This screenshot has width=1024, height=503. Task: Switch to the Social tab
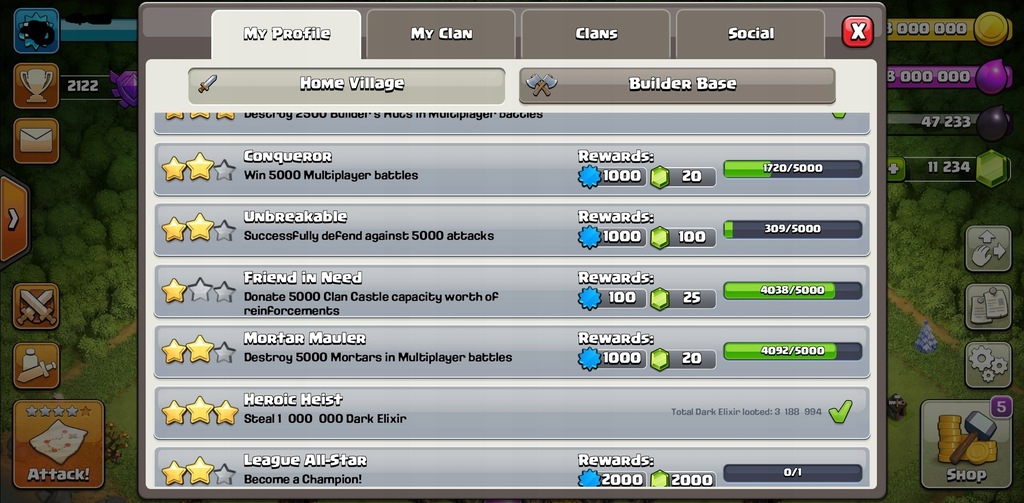pyautogui.click(x=751, y=34)
